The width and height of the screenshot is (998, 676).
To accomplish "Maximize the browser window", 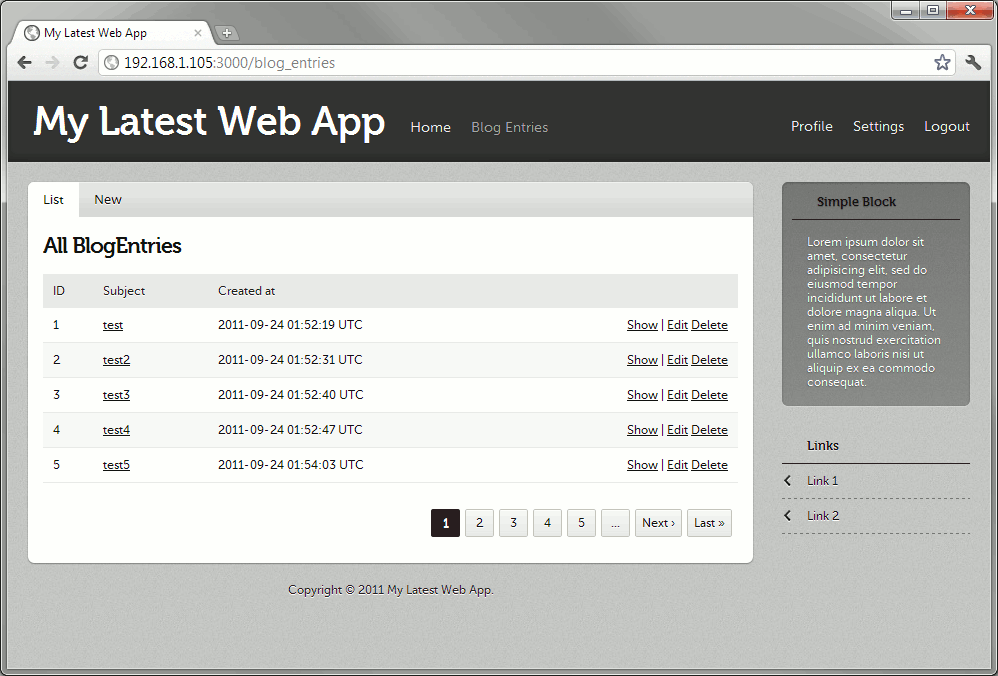I will [933, 10].
